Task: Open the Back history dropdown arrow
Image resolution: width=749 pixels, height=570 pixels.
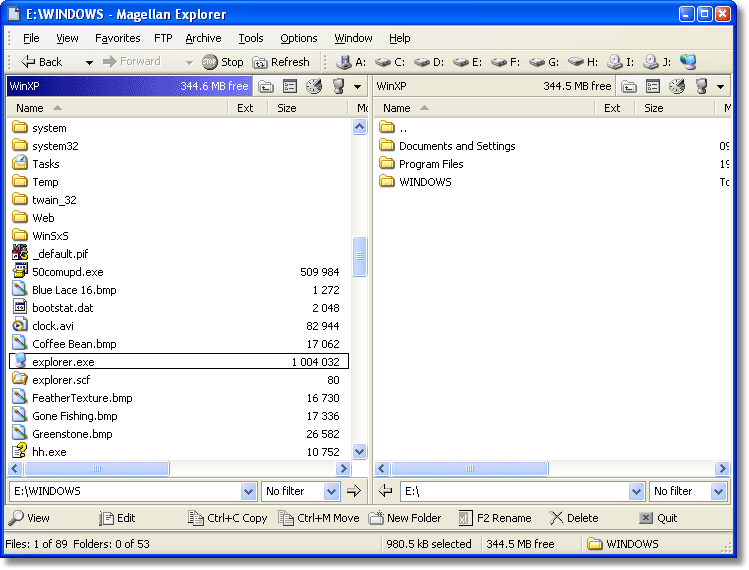Action: tap(89, 62)
